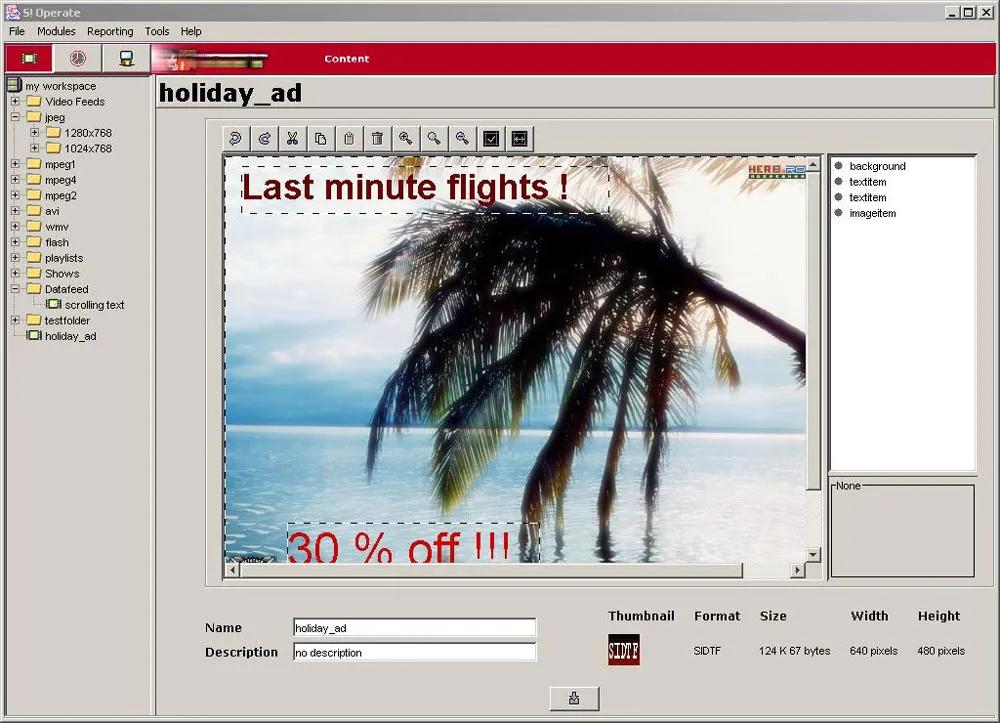
Task: Select the imageitem entry in the layer list
Action: click(872, 213)
